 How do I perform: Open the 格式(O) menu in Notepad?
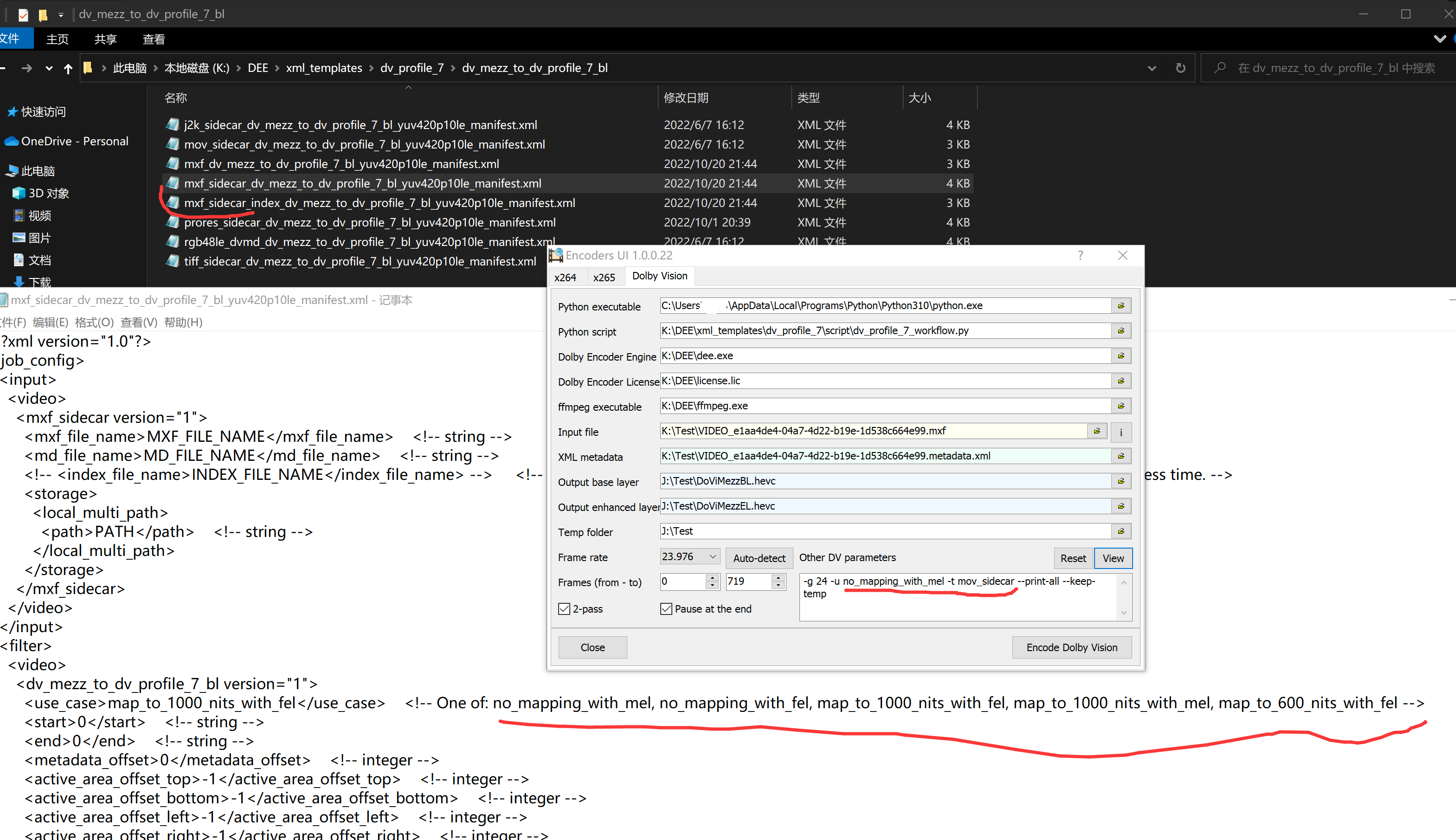click(94, 322)
